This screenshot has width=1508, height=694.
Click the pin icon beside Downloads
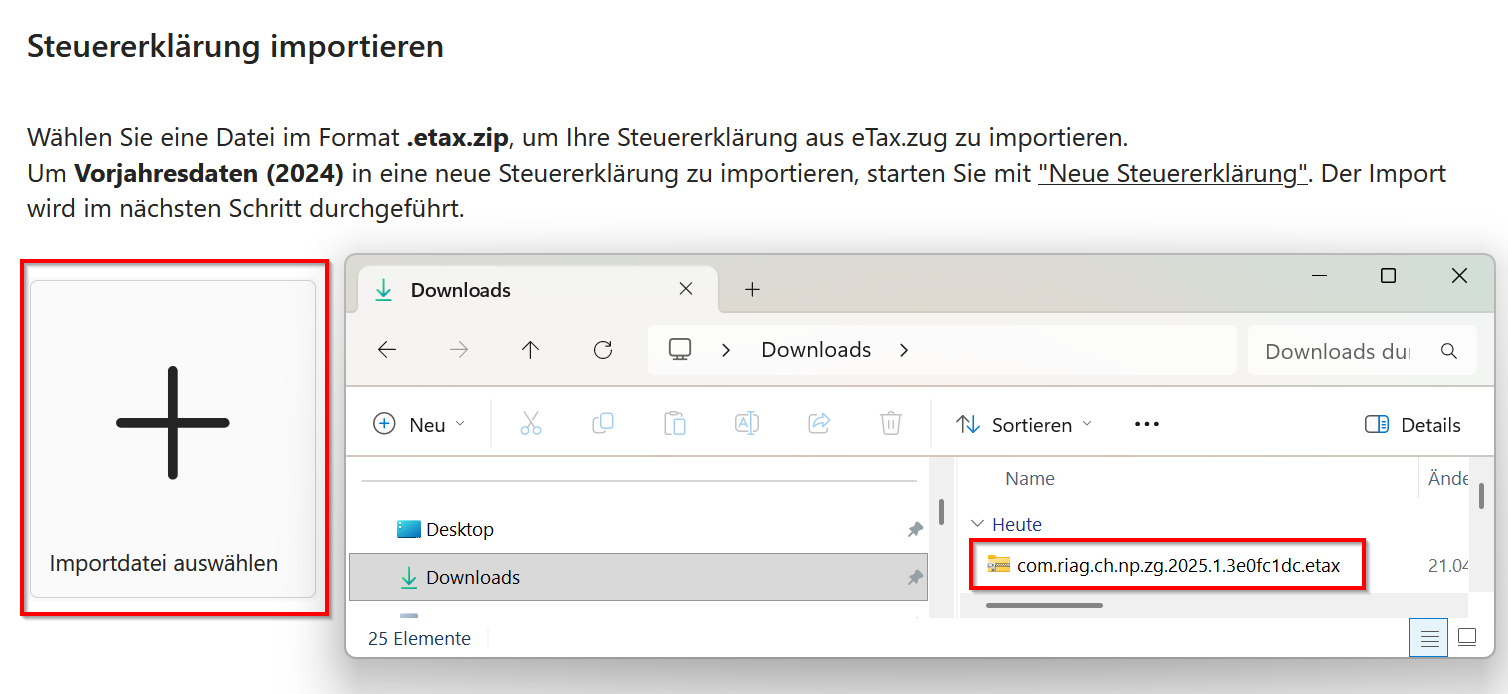tap(915, 578)
